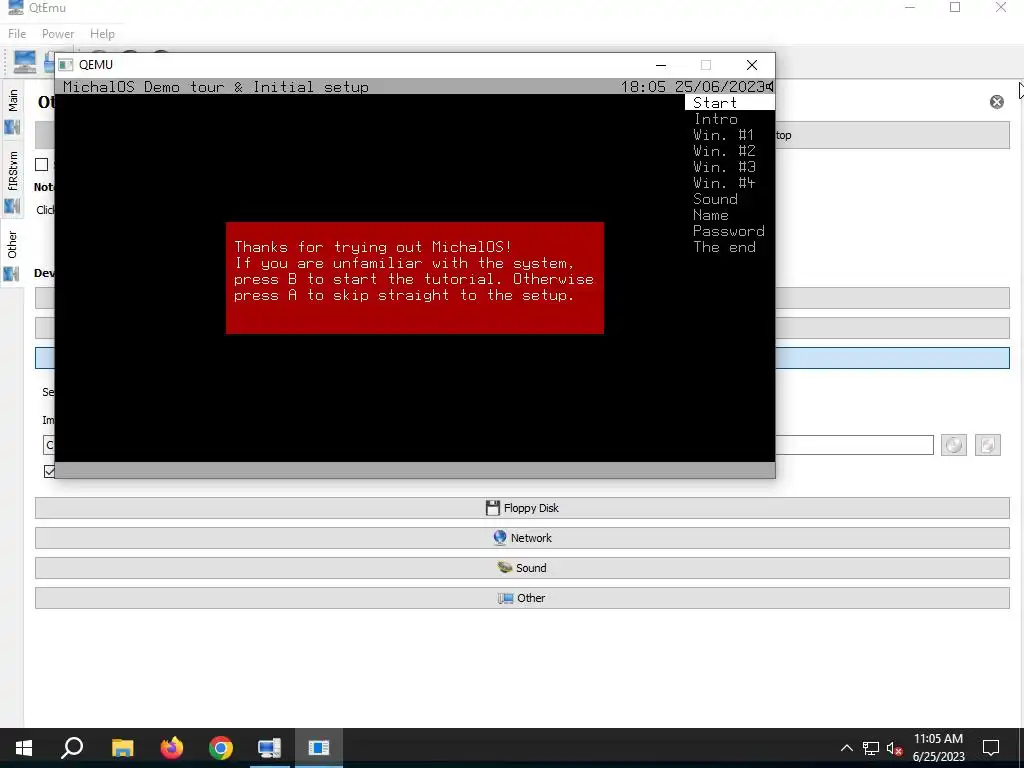Screen dimensions: 1024x768
Task: Click the sound card icon on Sound bar
Action: pos(505,568)
